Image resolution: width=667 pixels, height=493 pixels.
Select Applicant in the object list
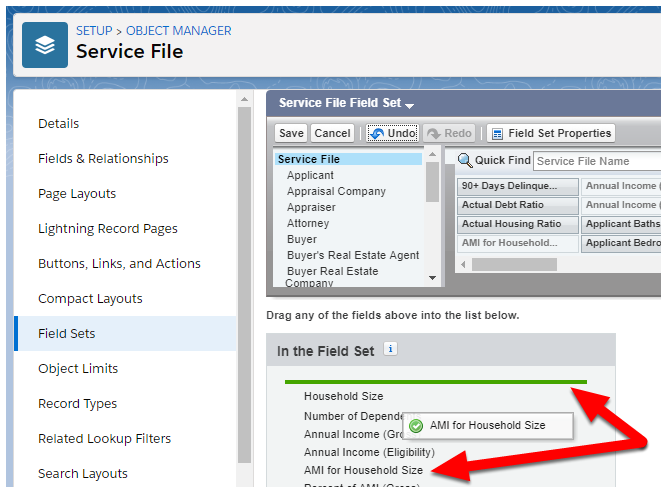click(x=310, y=175)
